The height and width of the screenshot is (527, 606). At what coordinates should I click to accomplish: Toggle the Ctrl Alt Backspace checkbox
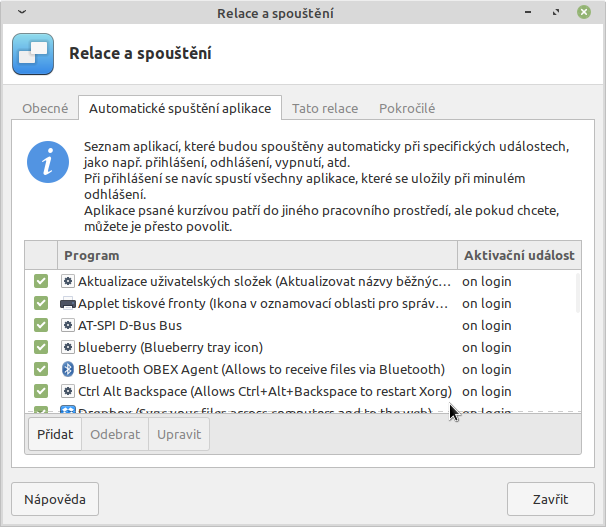point(41,391)
